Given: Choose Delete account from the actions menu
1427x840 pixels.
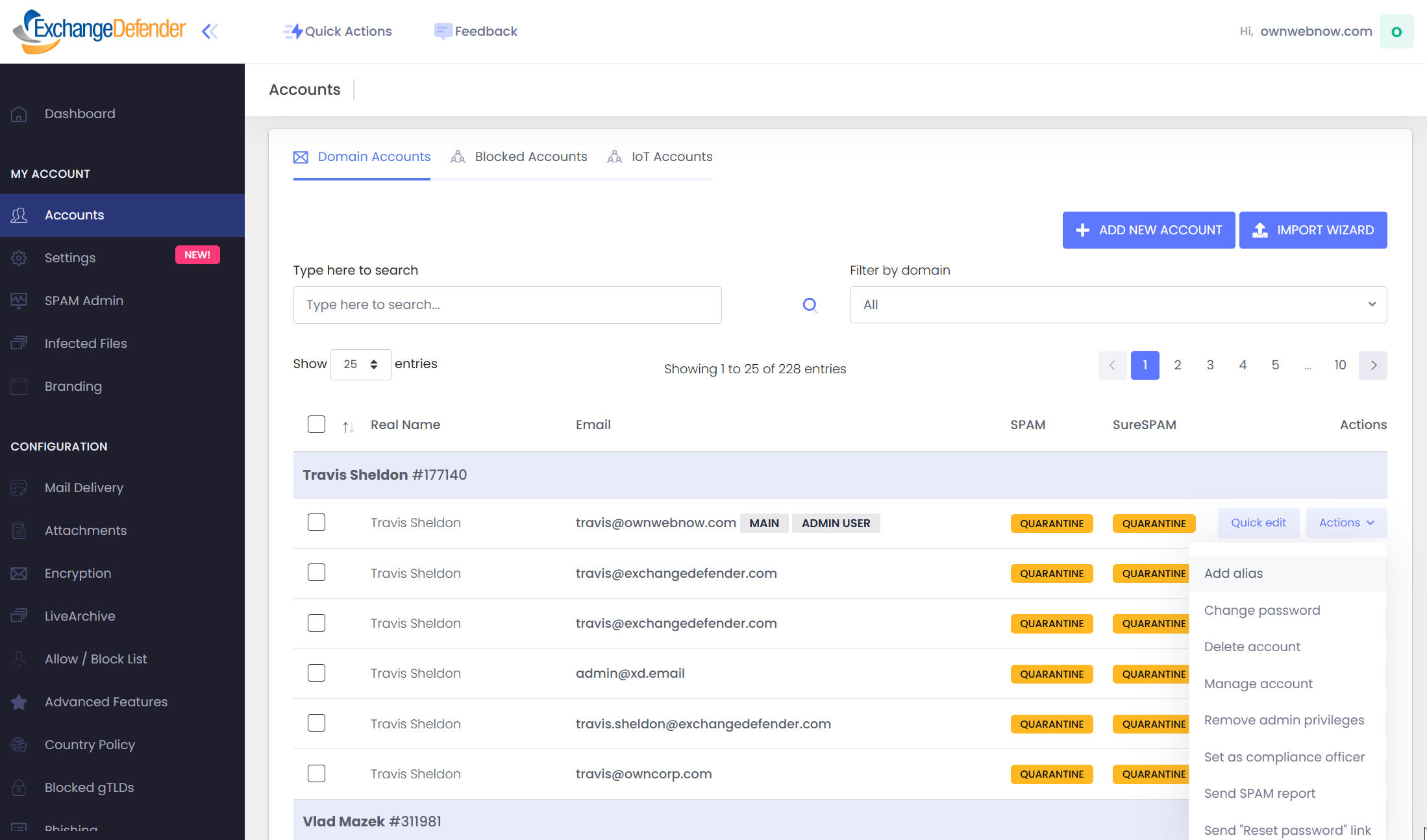Looking at the screenshot, I should [x=1252, y=647].
